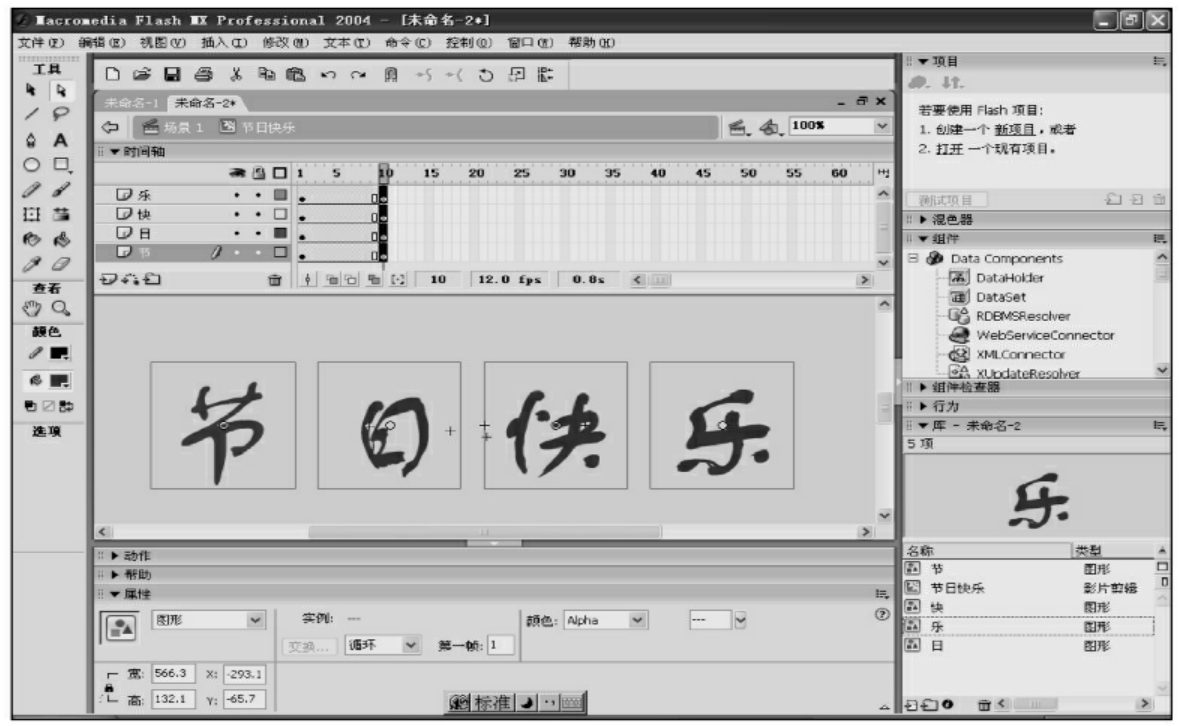This screenshot has width=1181, height=726.
Task: Select the Line tool
Action: pyautogui.click(x=31, y=114)
